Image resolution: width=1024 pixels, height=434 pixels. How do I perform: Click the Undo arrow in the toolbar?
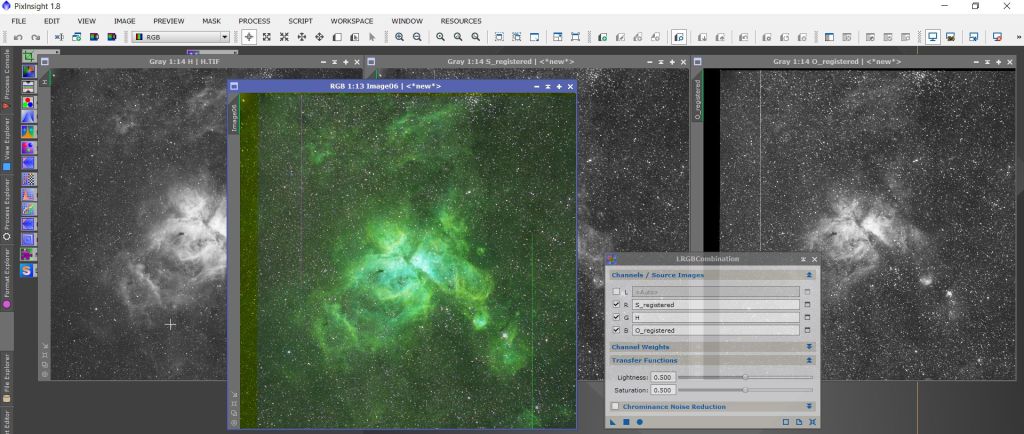(19, 37)
